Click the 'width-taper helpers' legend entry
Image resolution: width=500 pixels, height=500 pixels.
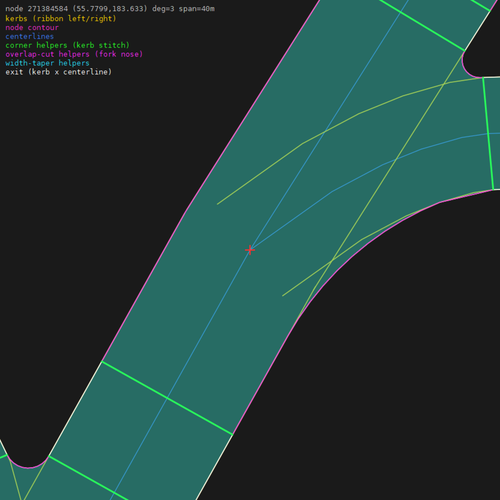tap(47, 63)
